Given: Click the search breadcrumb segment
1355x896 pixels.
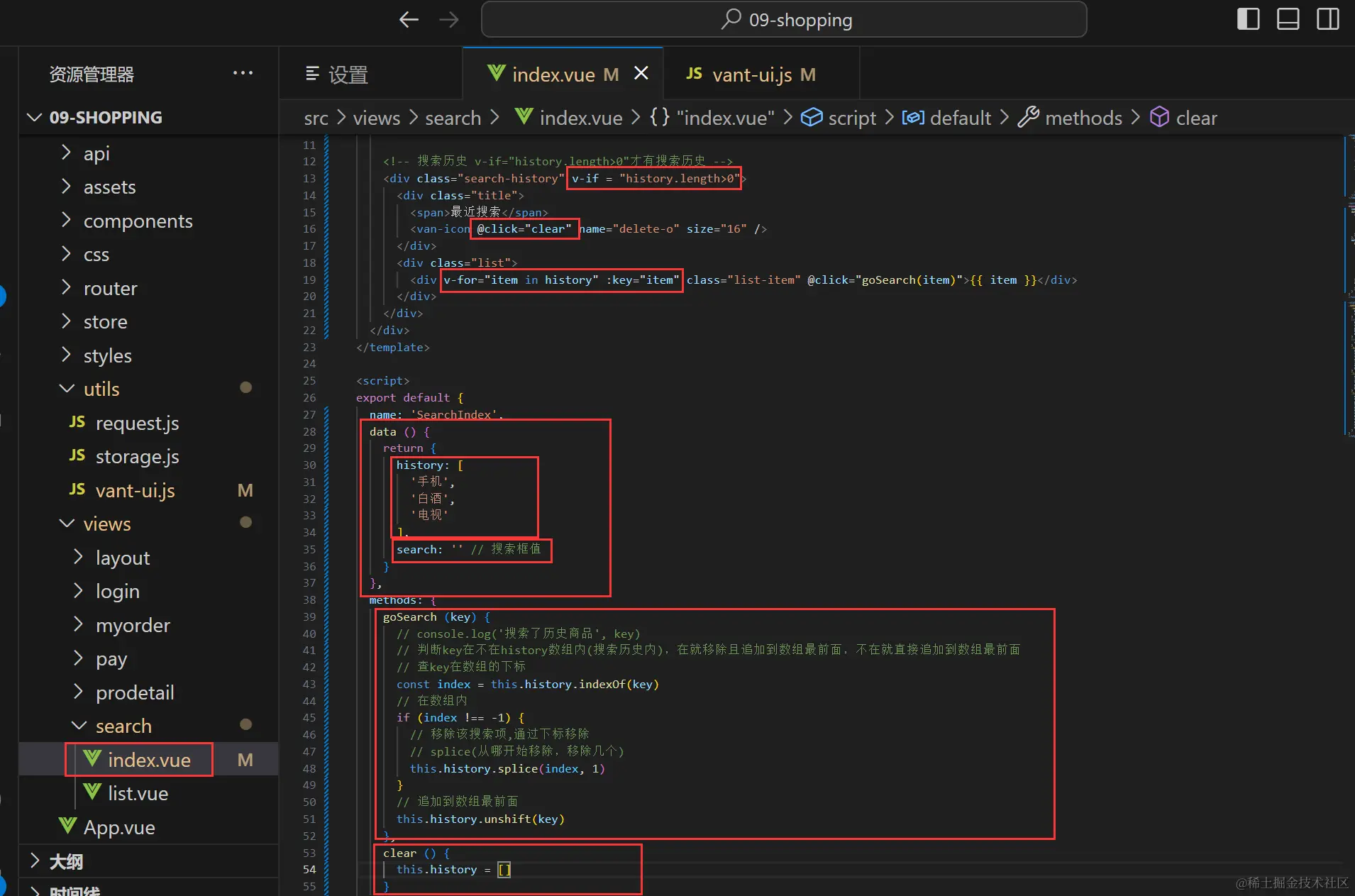Looking at the screenshot, I should (x=453, y=118).
